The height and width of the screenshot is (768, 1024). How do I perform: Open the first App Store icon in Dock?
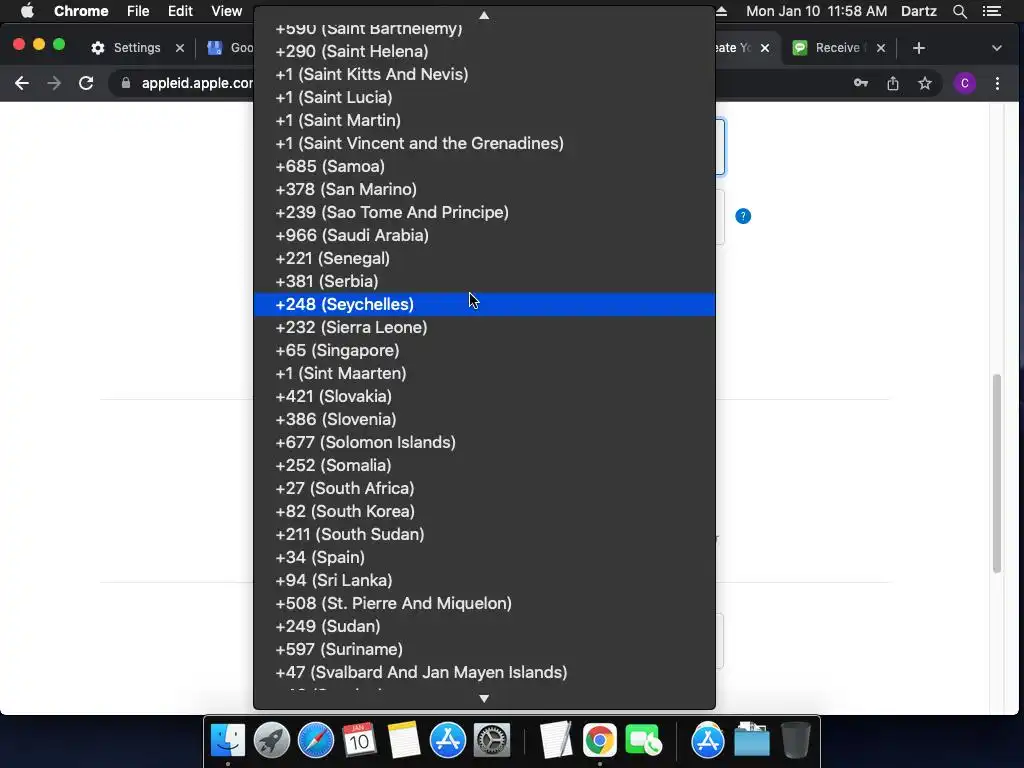click(447, 741)
